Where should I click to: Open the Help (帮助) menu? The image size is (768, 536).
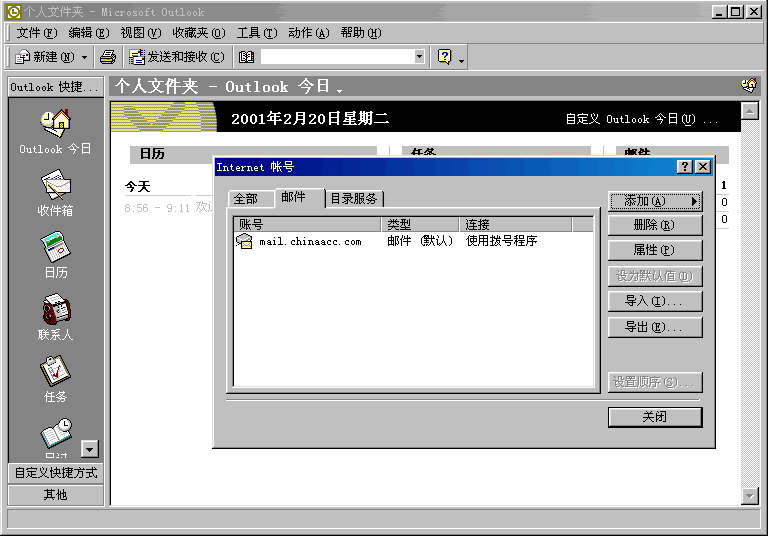point(360,33)
